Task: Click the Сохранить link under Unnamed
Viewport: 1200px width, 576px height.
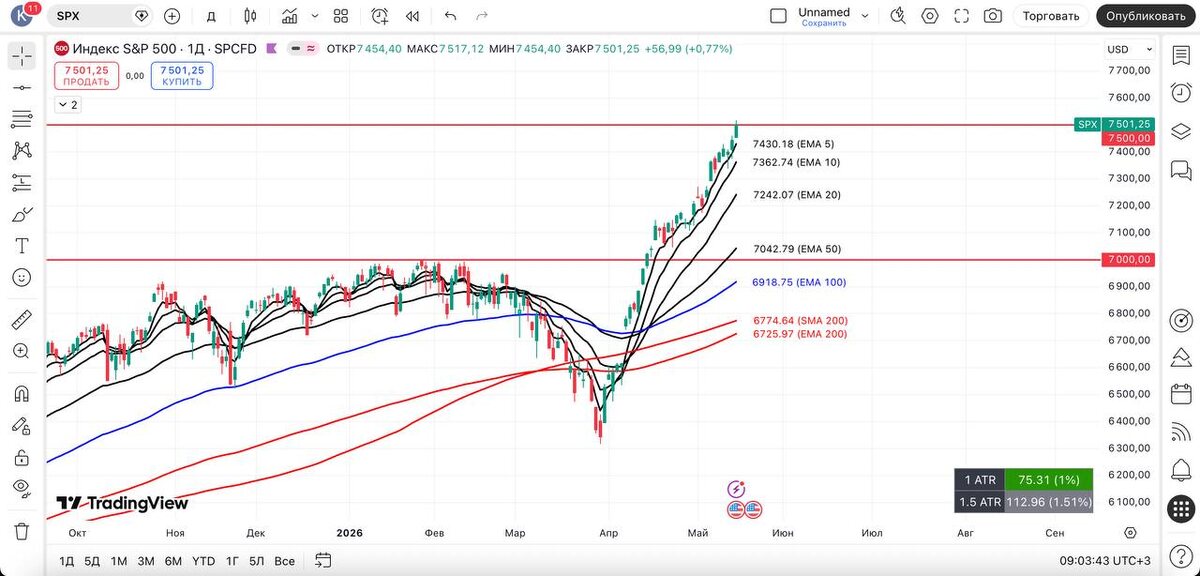Action: (824, 23)
